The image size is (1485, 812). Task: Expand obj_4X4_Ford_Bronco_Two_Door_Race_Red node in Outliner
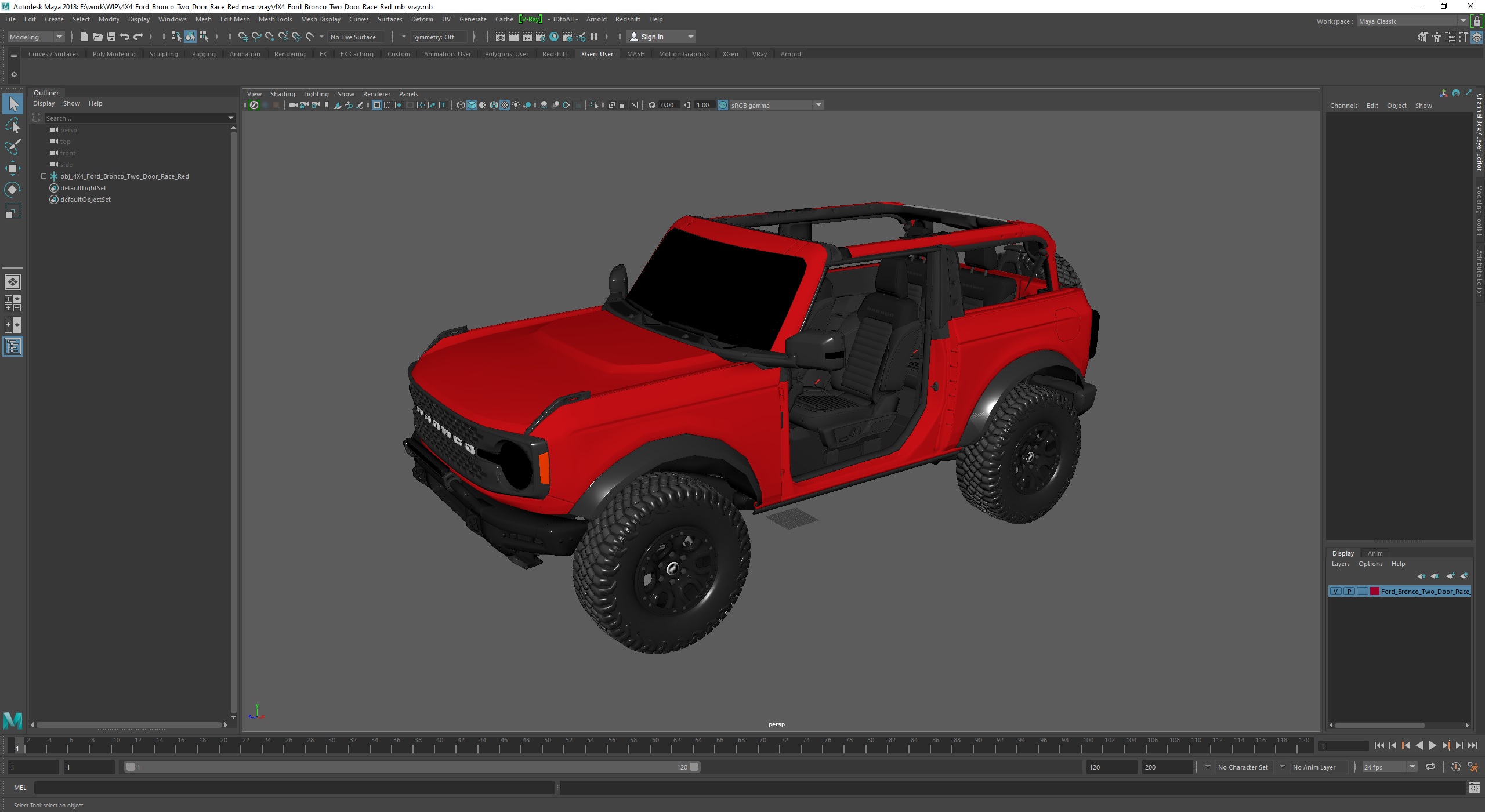44,176
